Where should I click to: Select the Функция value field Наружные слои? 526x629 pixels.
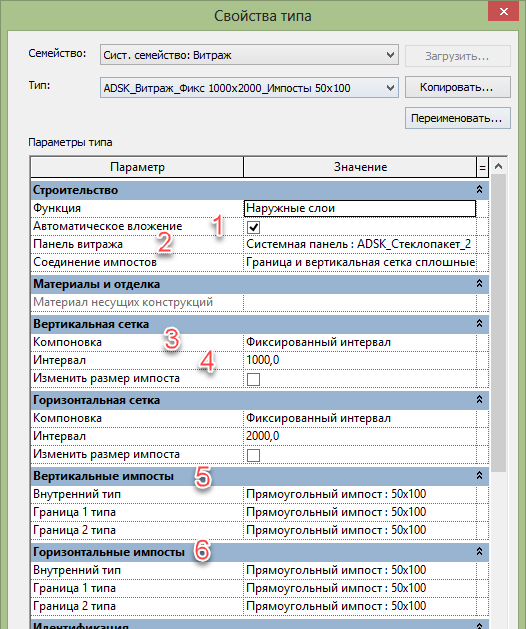[360, 208]
